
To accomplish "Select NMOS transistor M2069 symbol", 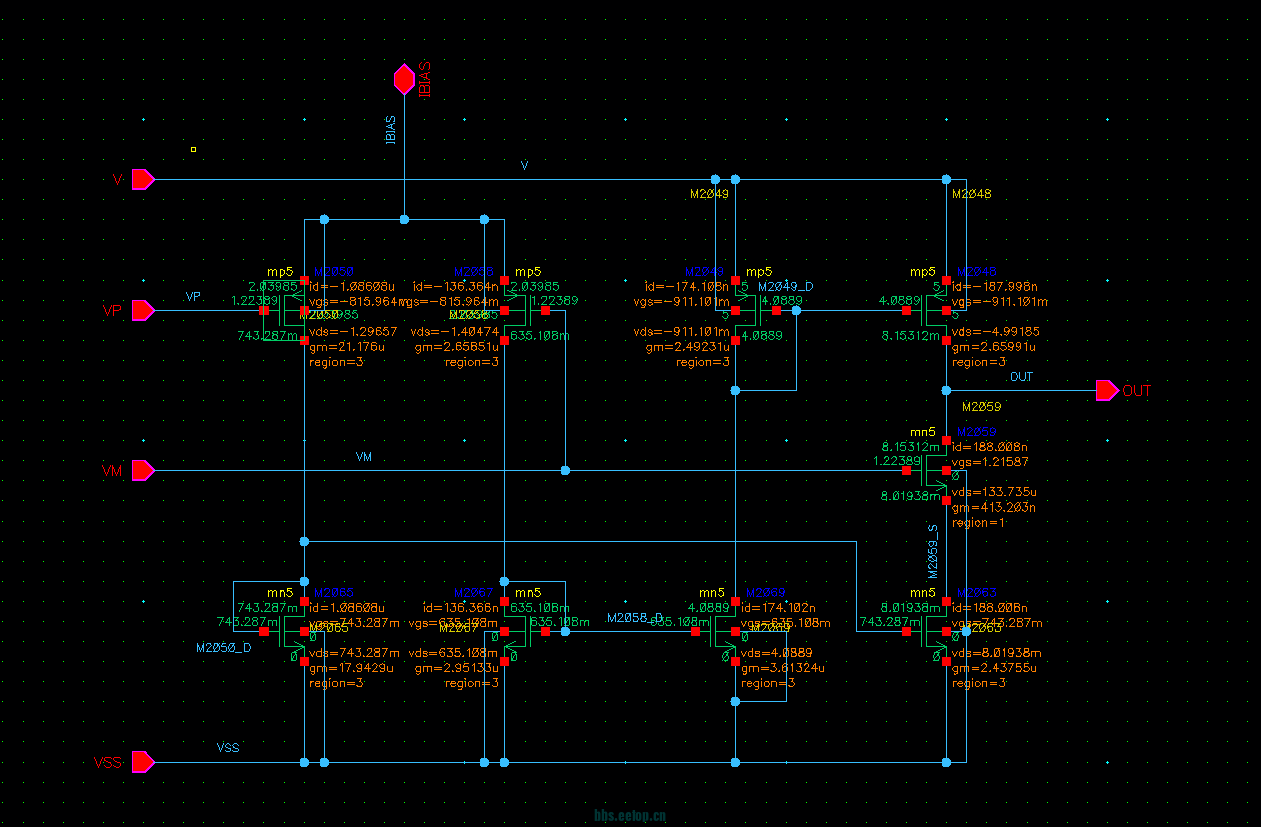I will click(x=725, y=632).
